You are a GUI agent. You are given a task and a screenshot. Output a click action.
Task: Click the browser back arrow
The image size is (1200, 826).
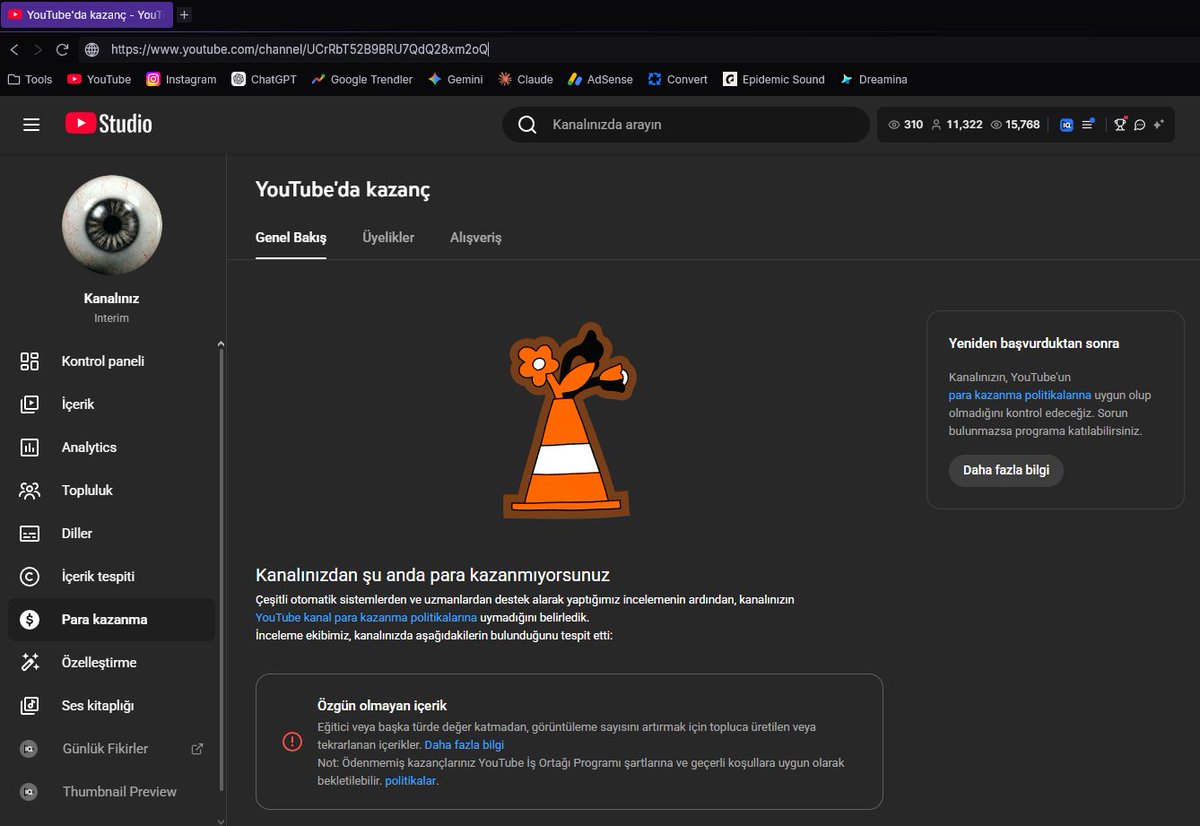14,49
